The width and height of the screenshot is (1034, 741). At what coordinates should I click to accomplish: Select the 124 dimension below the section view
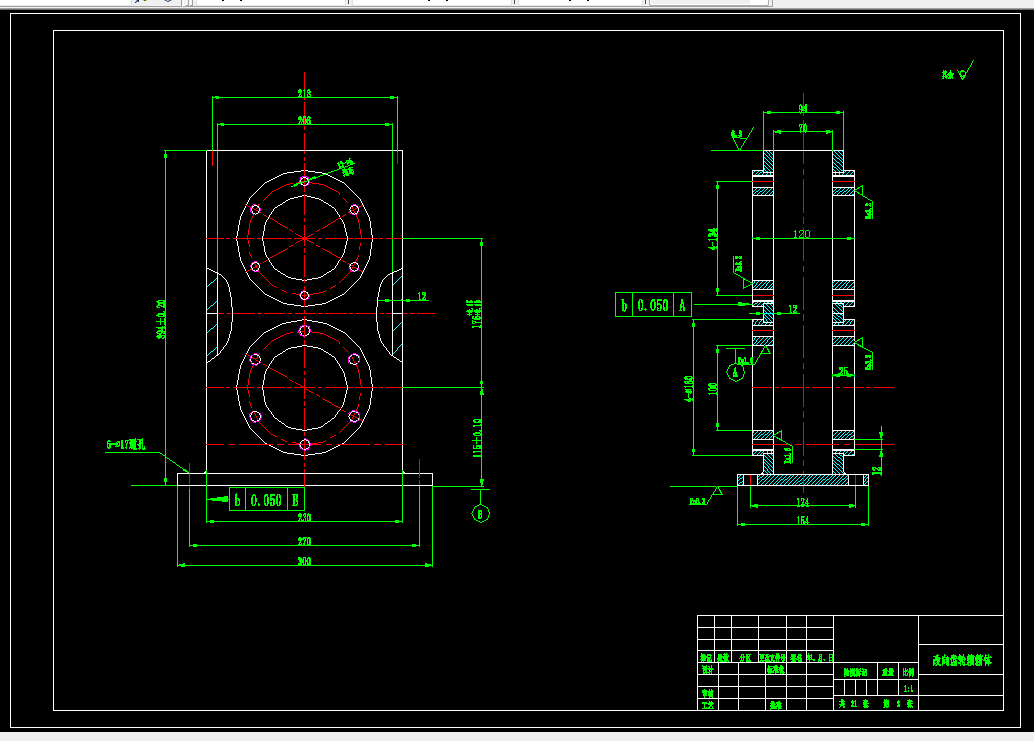803,502
